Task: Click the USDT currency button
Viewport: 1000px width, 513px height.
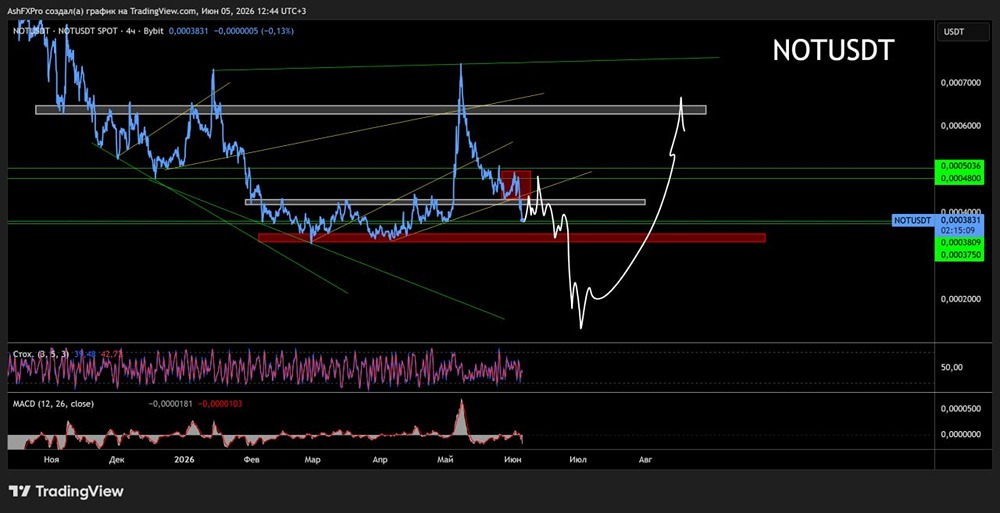Action: 962,31
